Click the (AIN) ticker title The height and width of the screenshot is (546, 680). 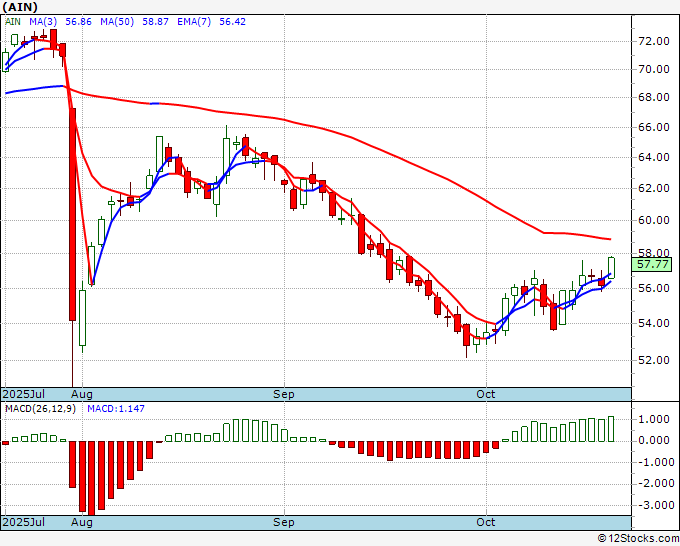20,7
